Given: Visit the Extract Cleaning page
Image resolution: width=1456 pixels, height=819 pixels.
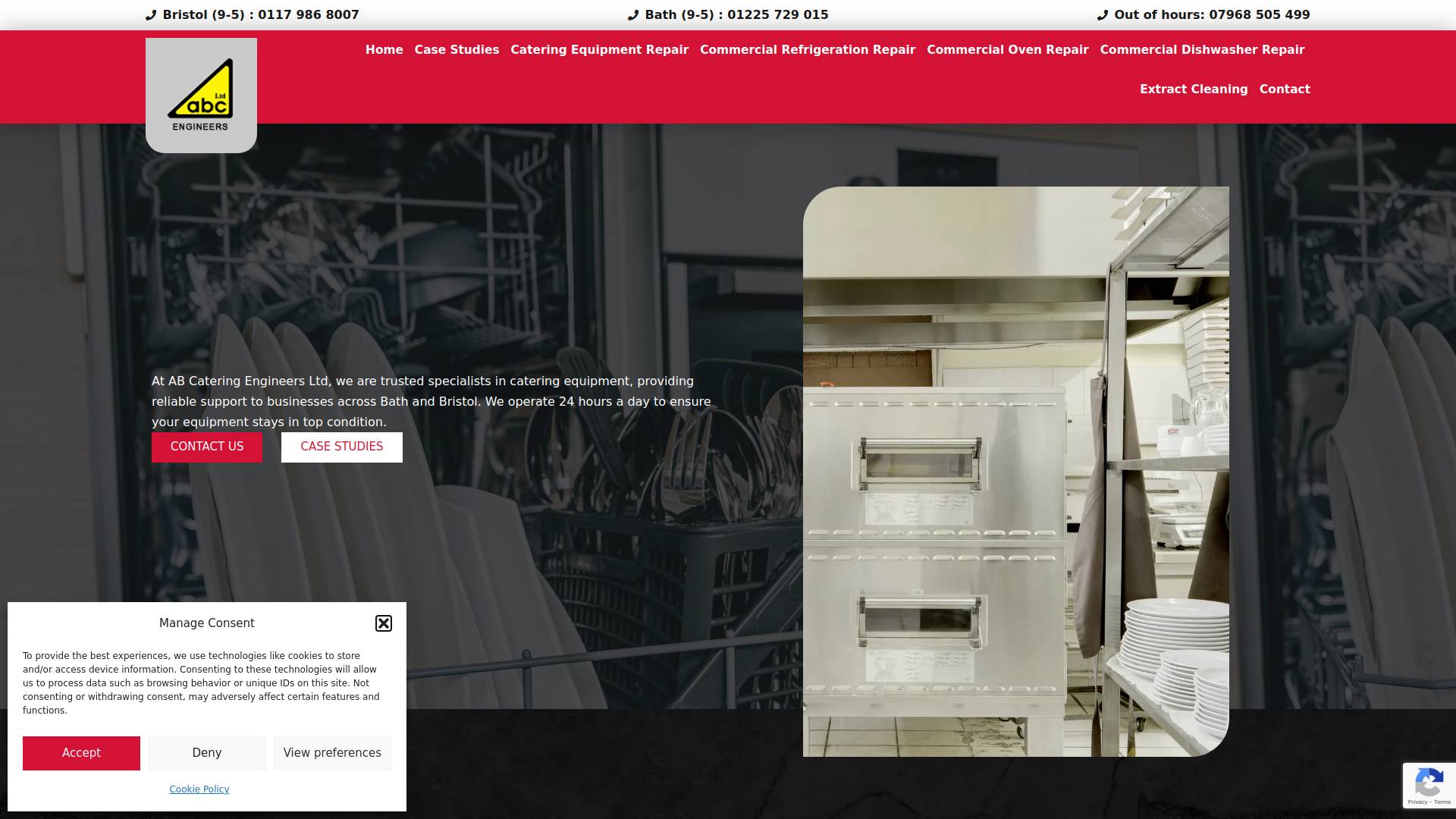Looking at the screenshot, I should pyautogui.click(x=1193, y=89).
